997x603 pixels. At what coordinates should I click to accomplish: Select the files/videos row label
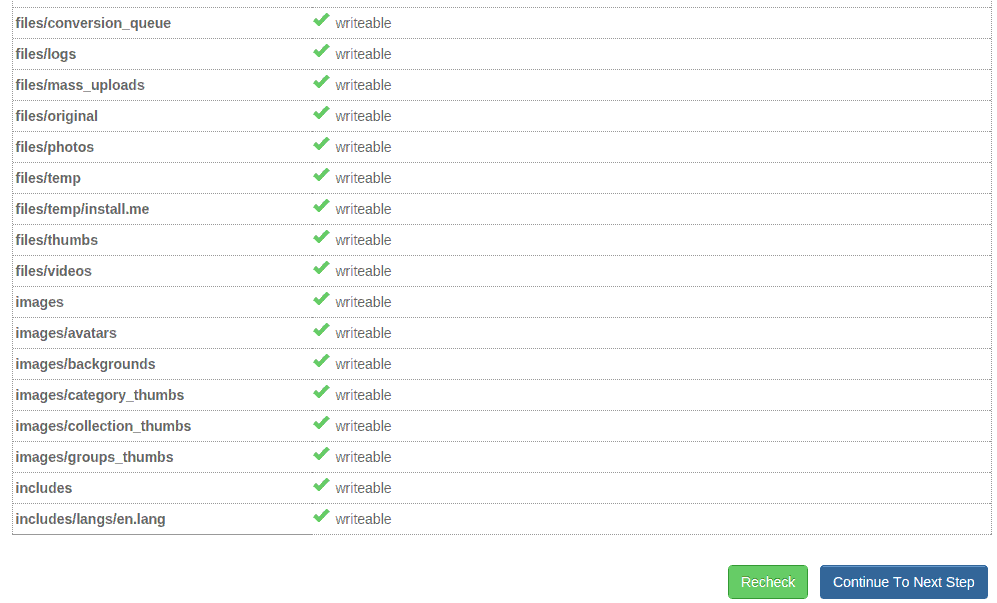(53, 271)
